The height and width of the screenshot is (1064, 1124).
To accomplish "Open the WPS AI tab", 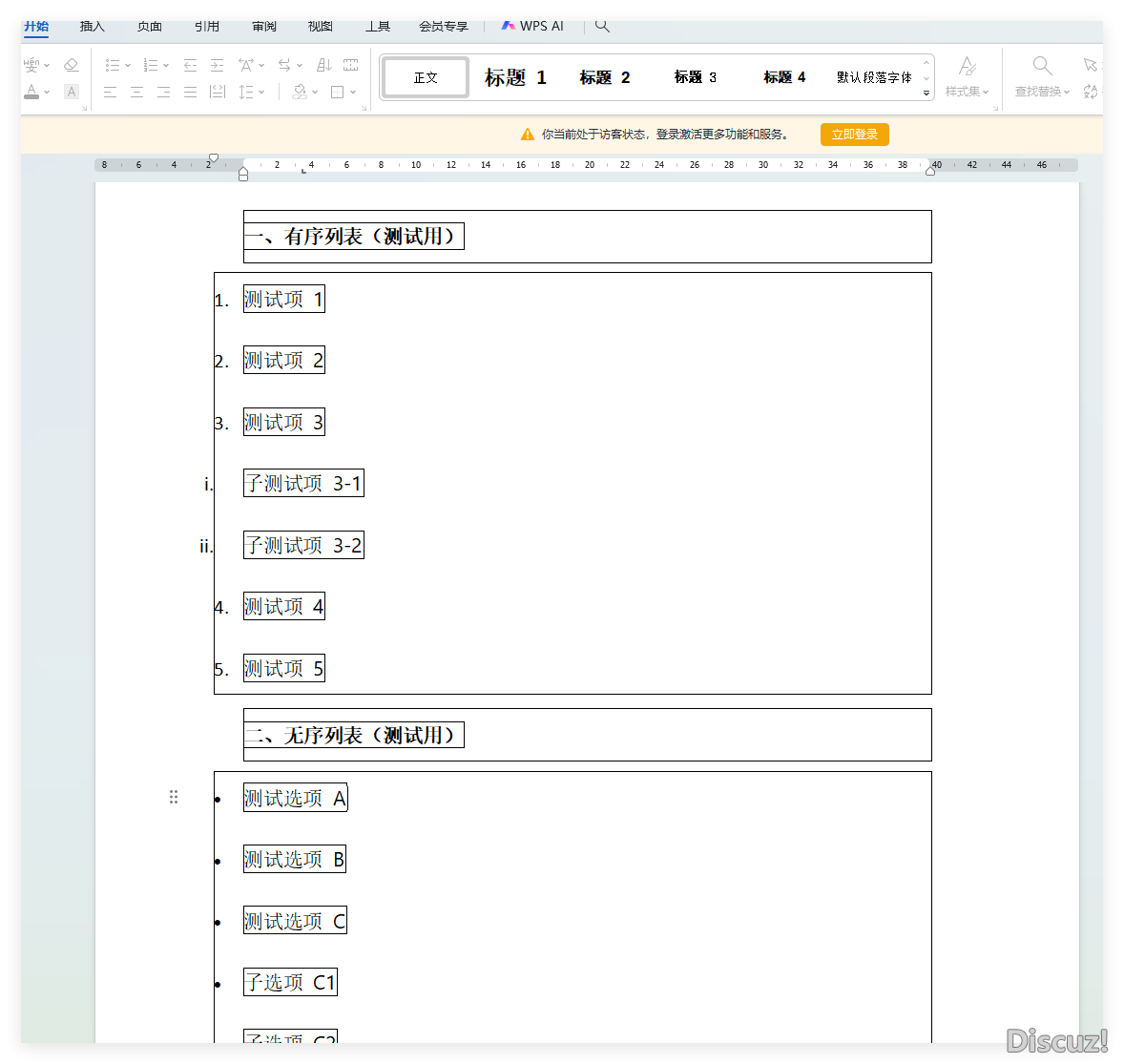I will click(x=532, y=26).
